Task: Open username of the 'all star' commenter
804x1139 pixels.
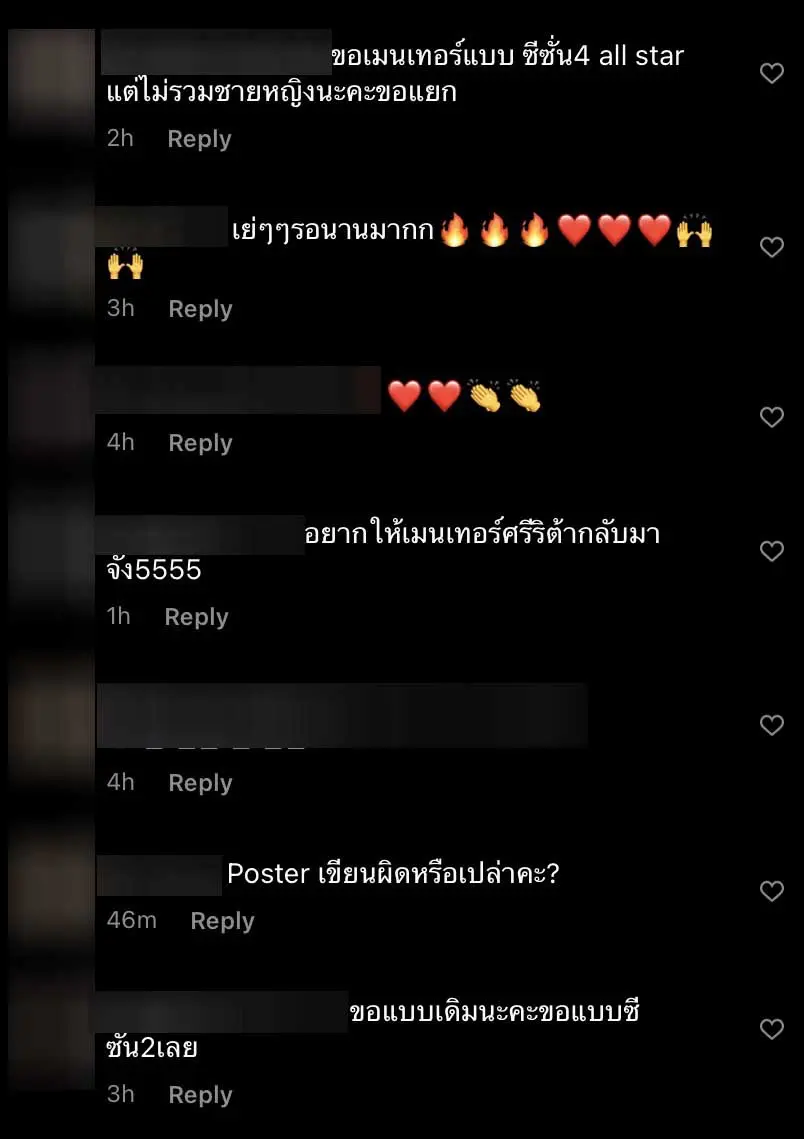Action: tap(216, 52)
